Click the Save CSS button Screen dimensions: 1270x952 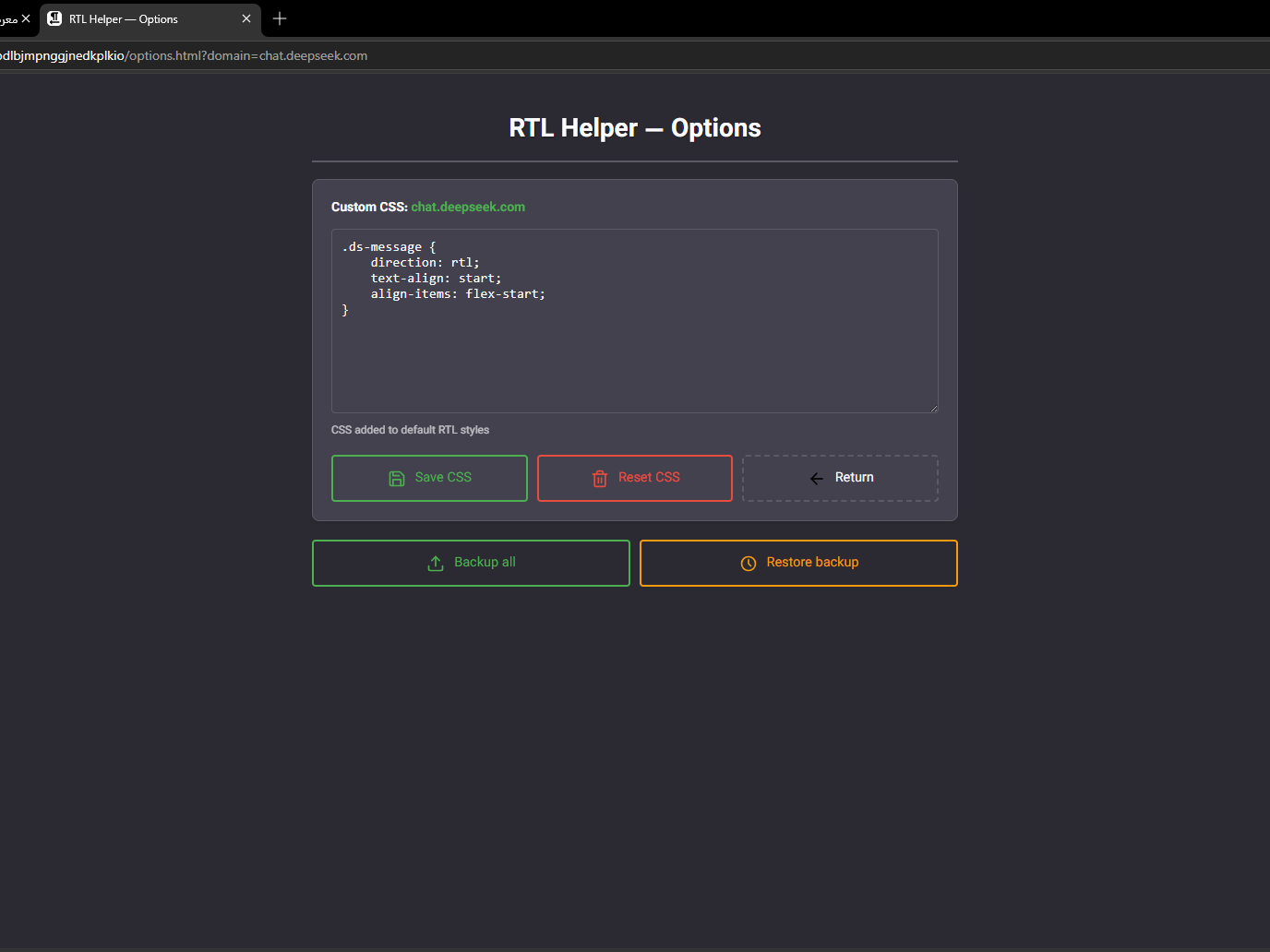pyautogui.click(x=429, y=478)
